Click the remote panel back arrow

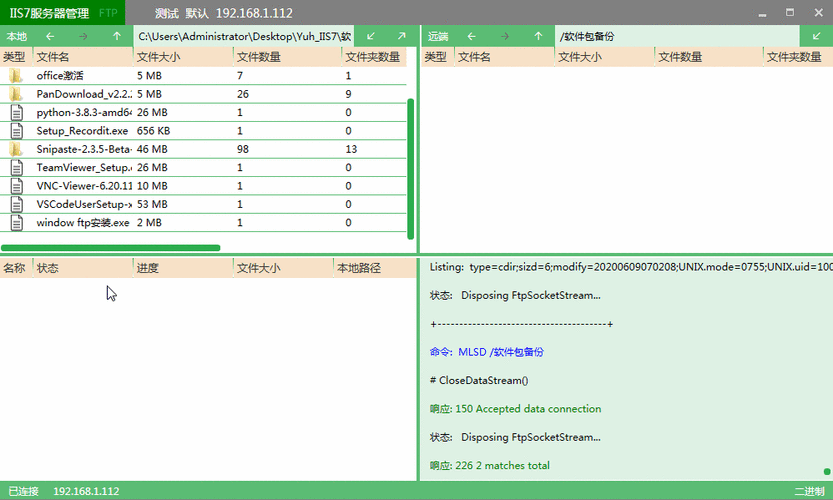pos(471,36)
